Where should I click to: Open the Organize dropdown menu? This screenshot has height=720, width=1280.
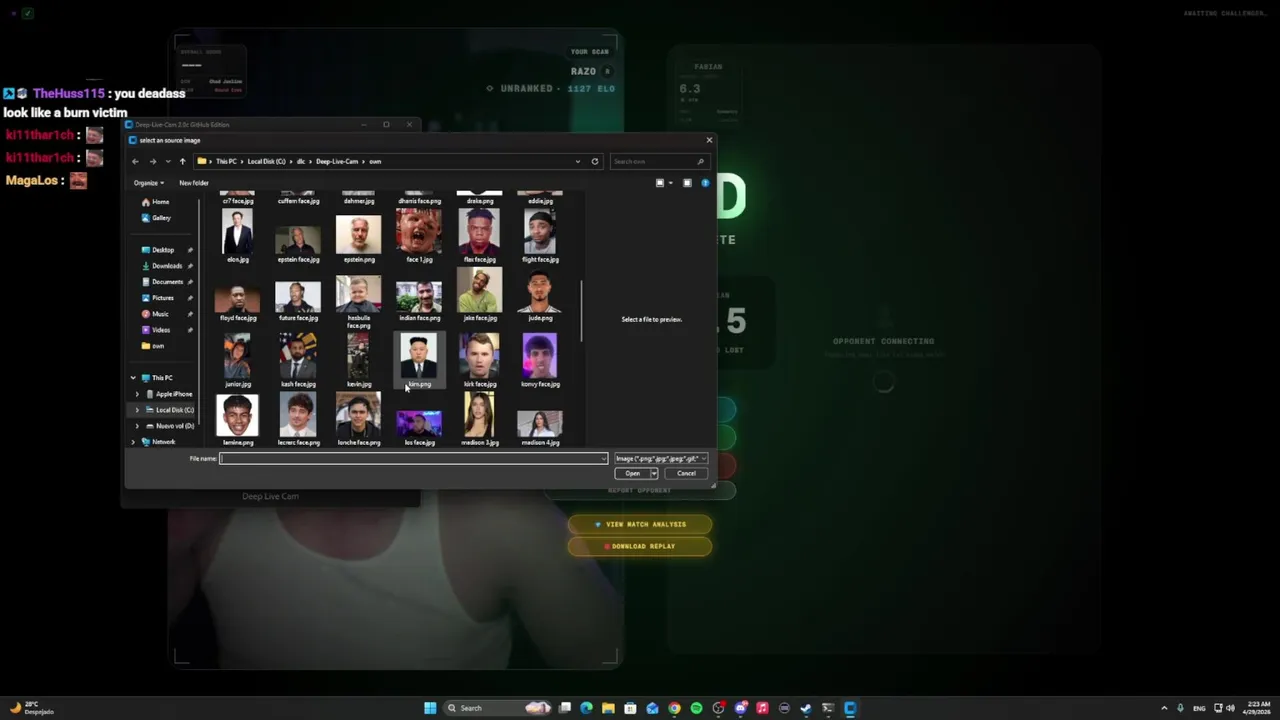(149, 183)
